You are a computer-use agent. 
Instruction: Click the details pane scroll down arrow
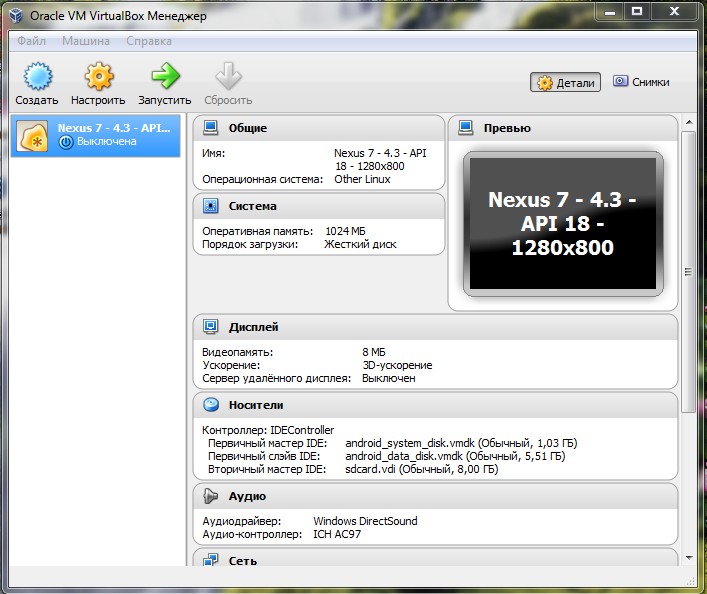tap(689, 558)
